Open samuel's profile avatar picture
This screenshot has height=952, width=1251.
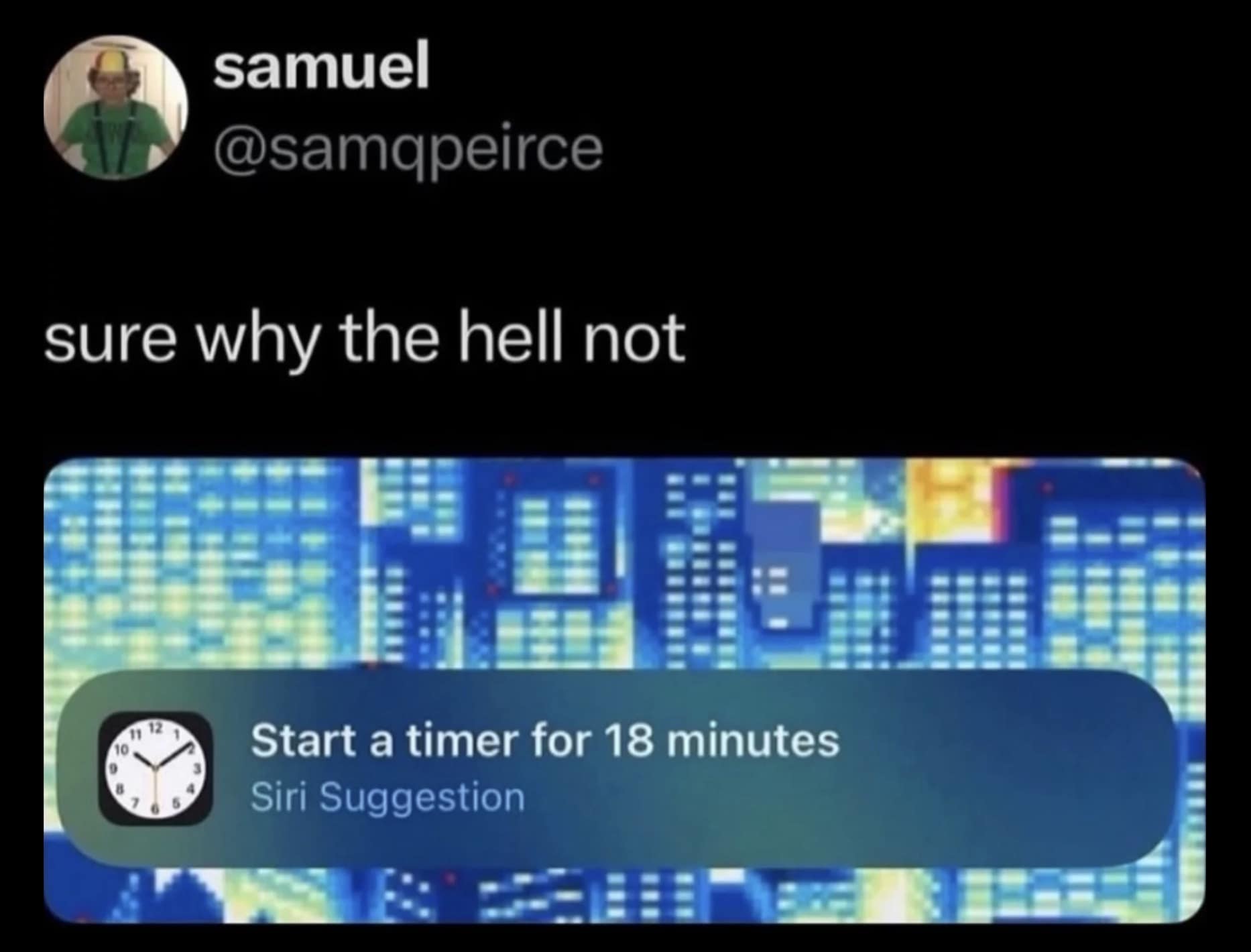coord(115,107)
